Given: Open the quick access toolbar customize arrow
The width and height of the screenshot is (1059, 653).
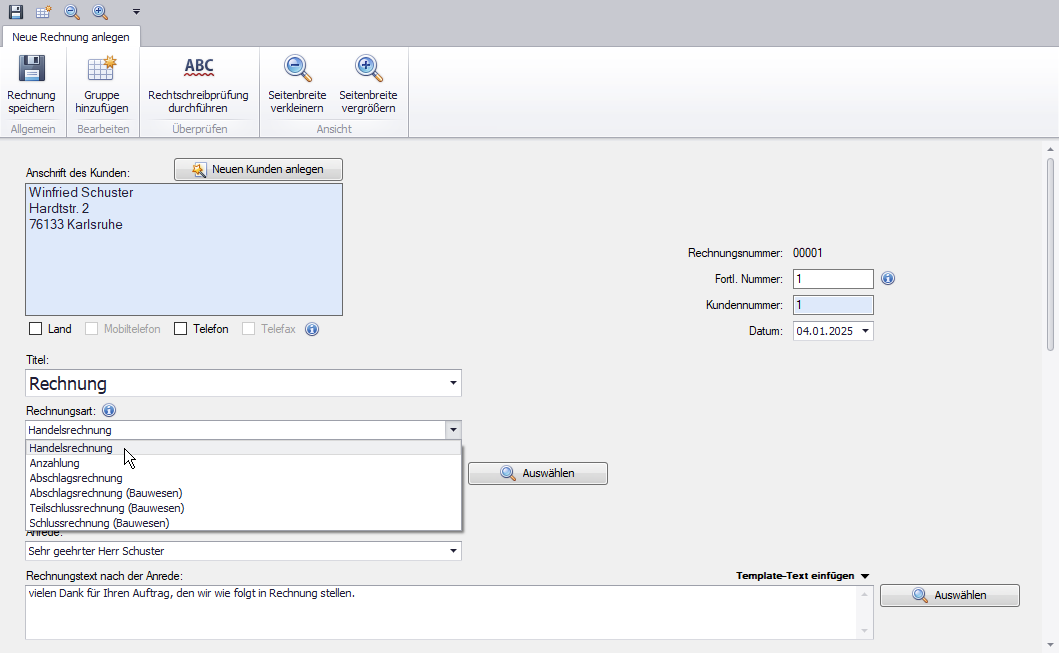Looking at the screenshot, I should tap(136, 11).
